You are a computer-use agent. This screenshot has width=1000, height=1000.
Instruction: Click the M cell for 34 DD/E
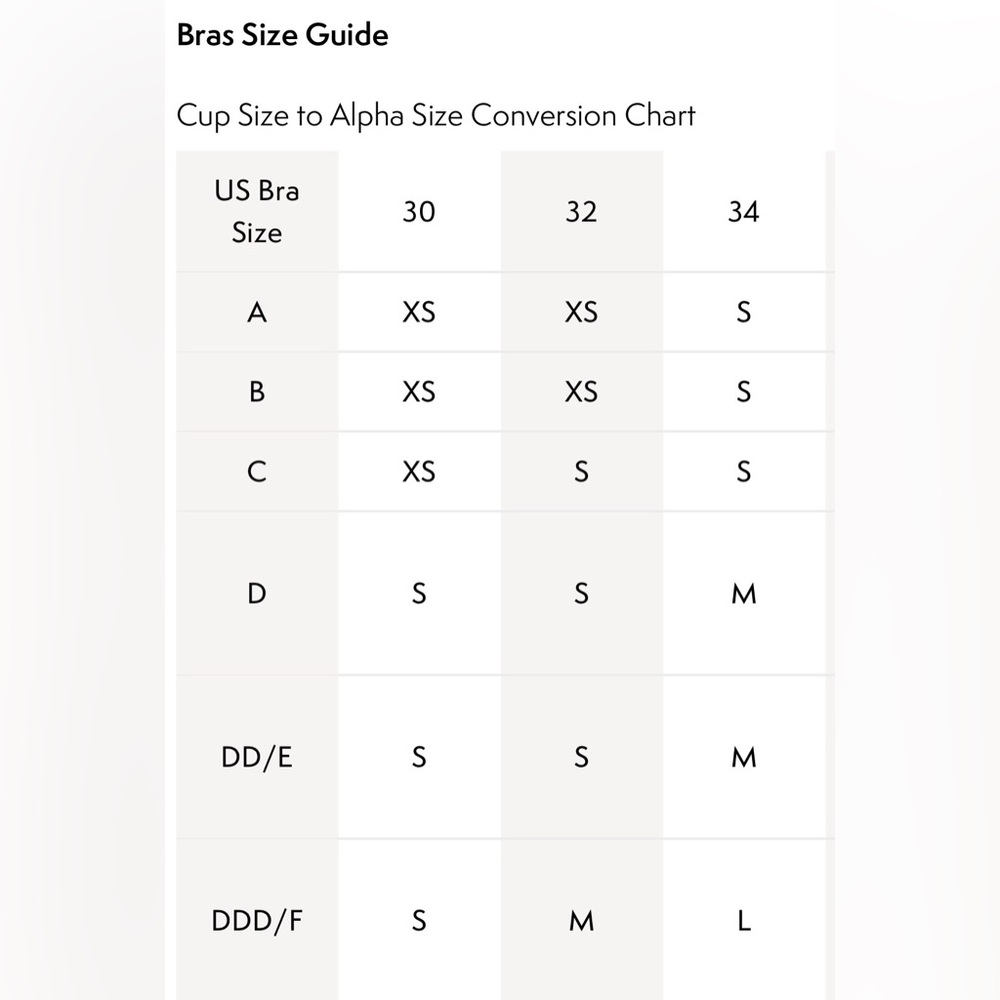click(744, 758)
